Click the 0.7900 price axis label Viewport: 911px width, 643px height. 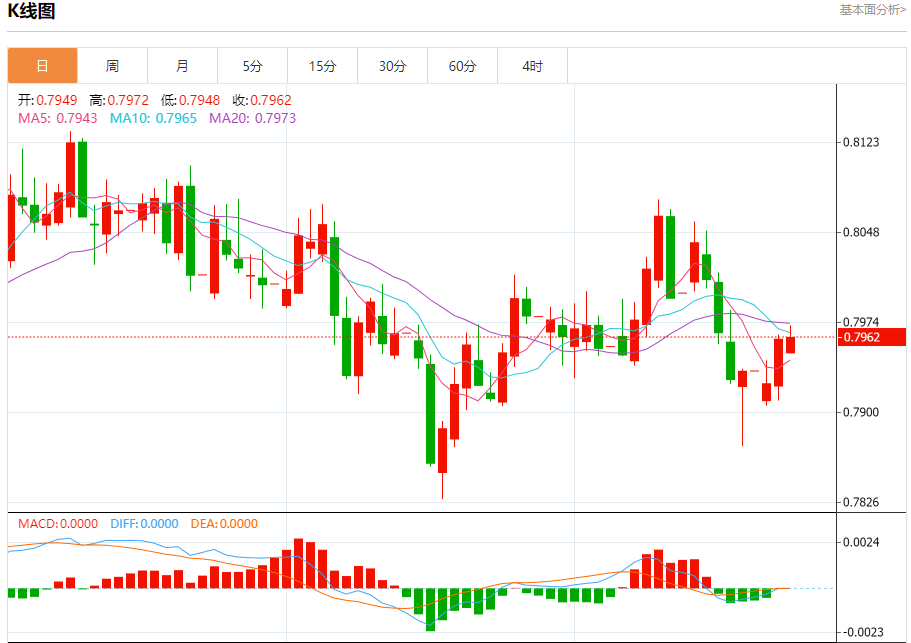(861, 412)
